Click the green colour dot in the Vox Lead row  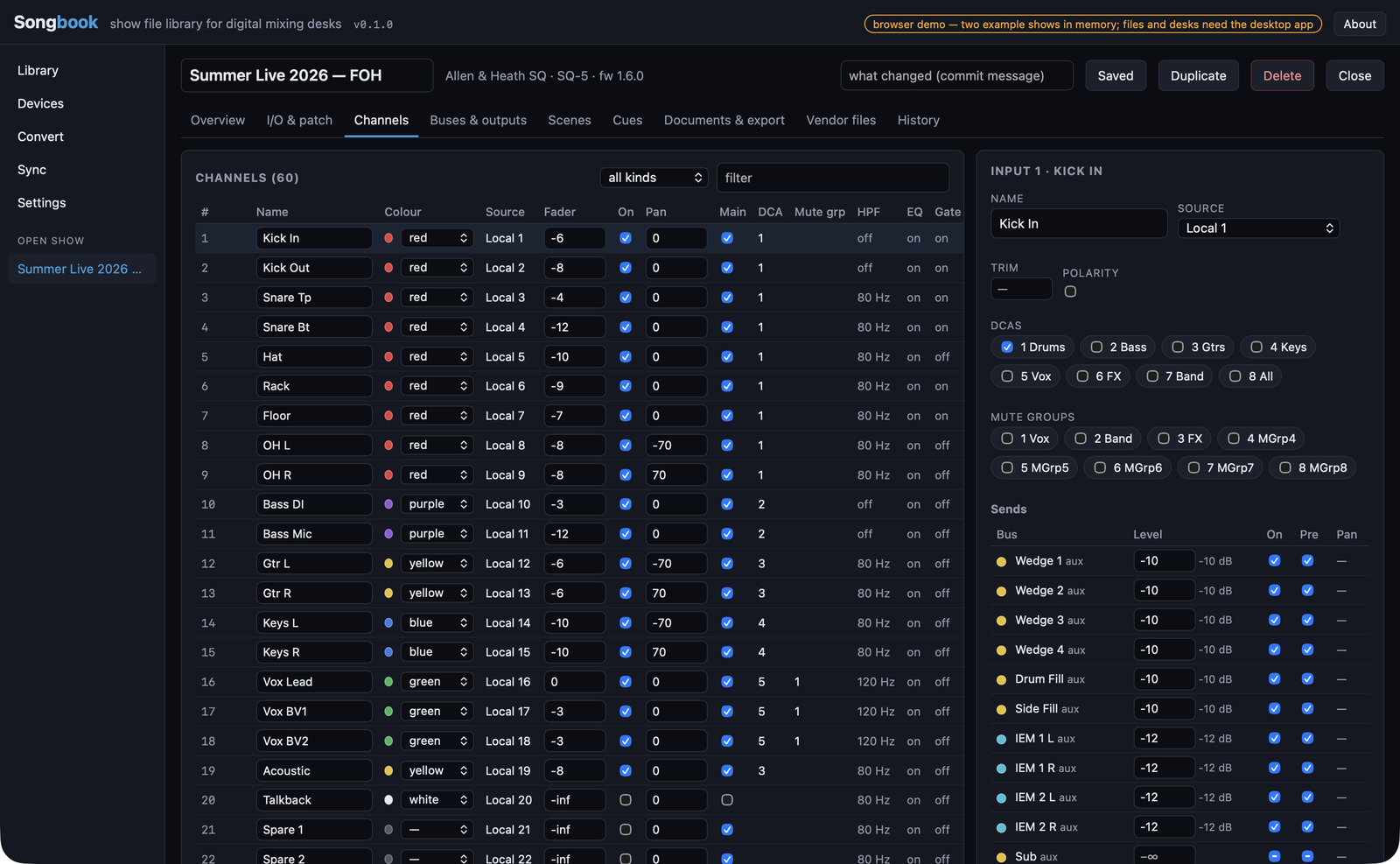coord(388,682)
